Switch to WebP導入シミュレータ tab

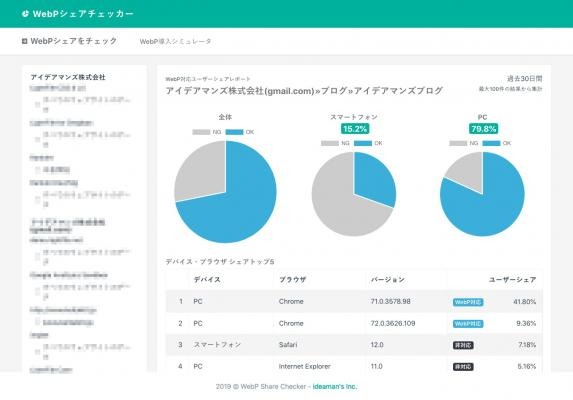coord(175,42)
